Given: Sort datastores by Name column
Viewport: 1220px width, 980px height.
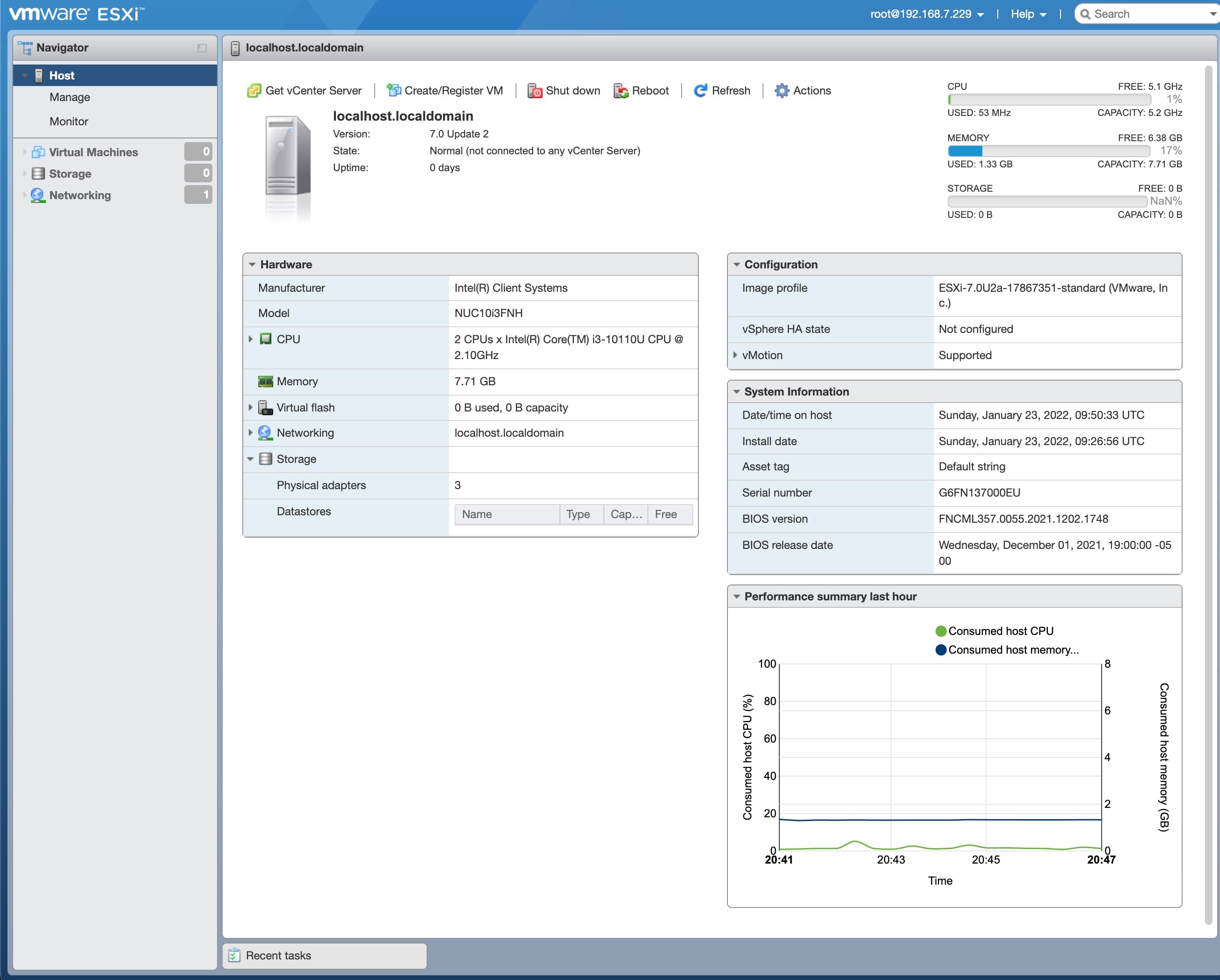Looking at the screenshot, I should (x=507, y=514).
